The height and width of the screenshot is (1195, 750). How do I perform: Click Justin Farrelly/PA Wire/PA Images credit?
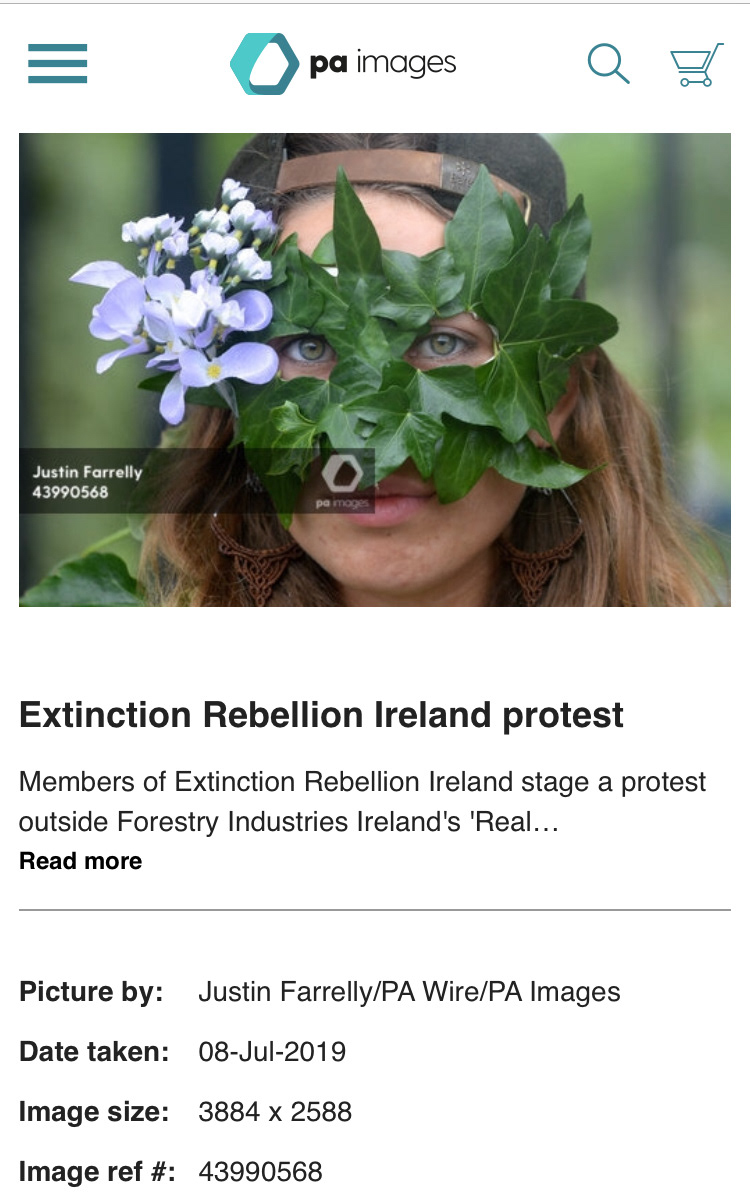coord(409,992)
